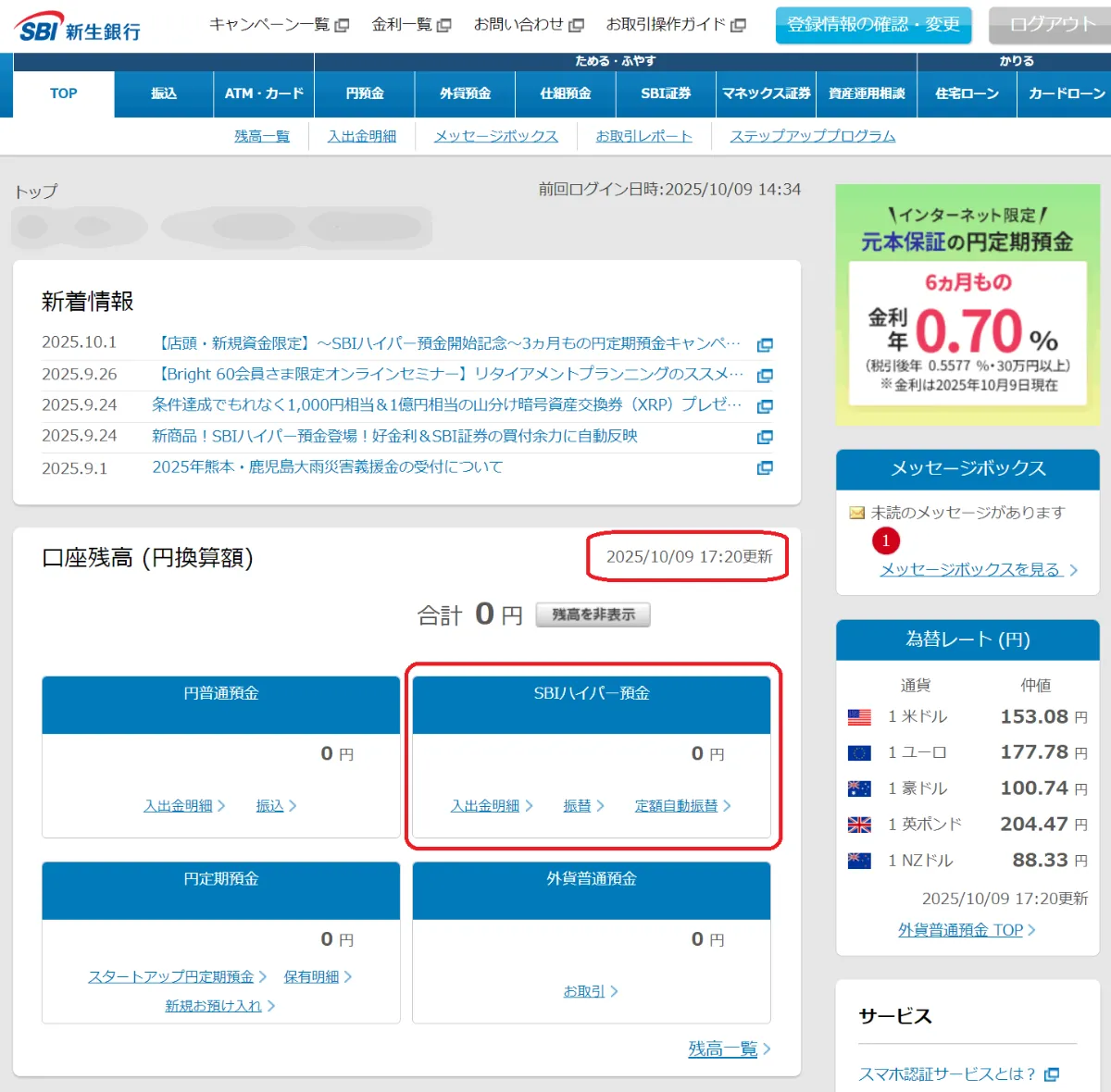Open メッセージボックスを見る link
This screenshot has height=1092, width=1111.
click(x=970, y=569)
